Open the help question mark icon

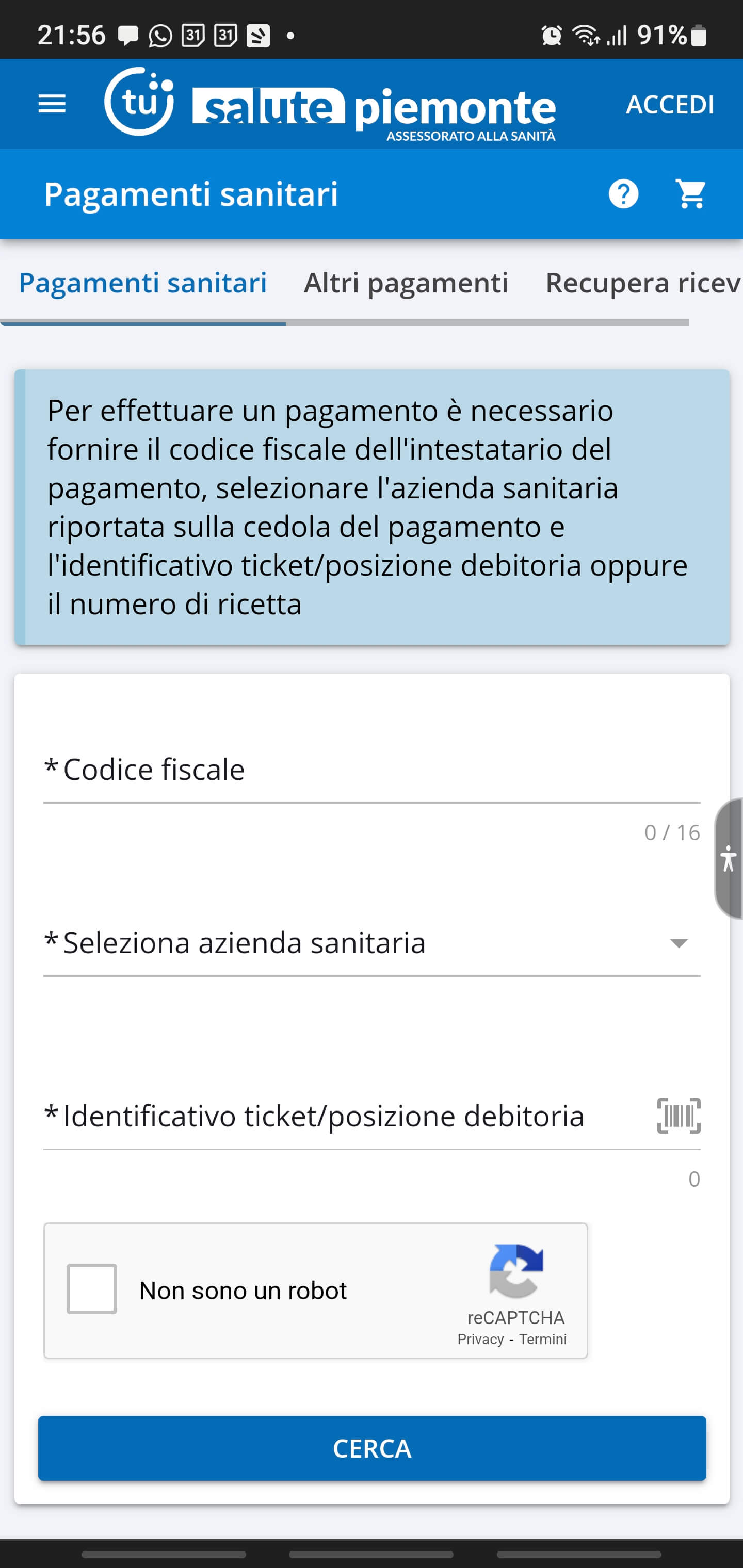click(x=623, y=194)
